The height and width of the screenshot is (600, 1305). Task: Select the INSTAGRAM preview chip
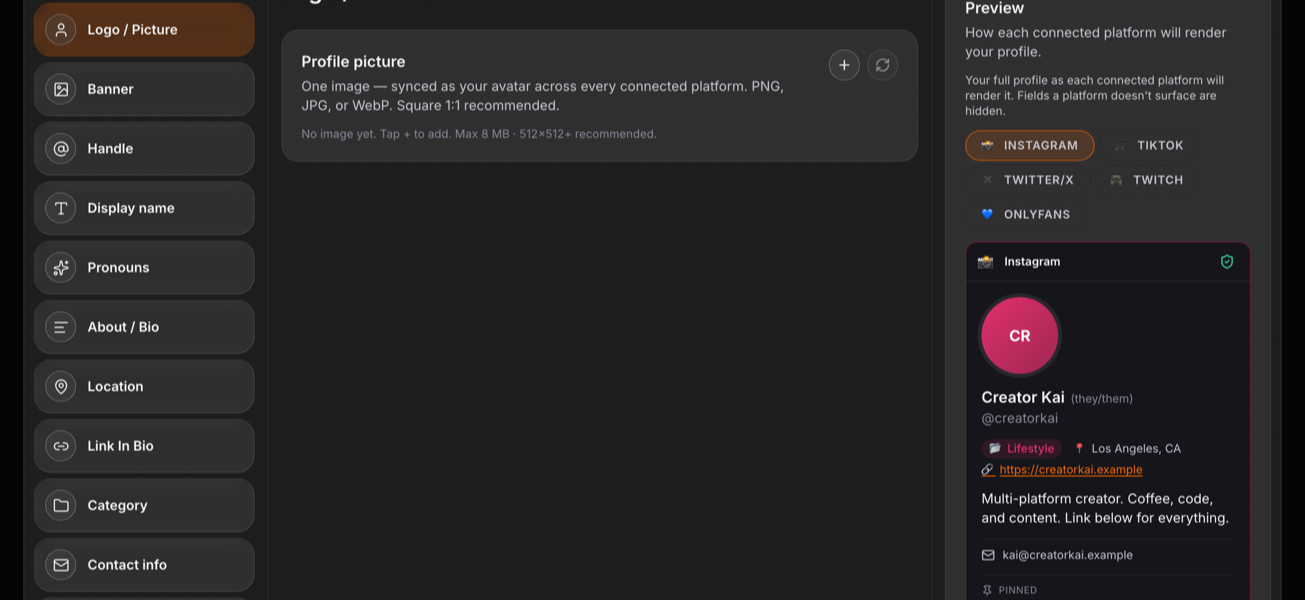coord(1030,146)
